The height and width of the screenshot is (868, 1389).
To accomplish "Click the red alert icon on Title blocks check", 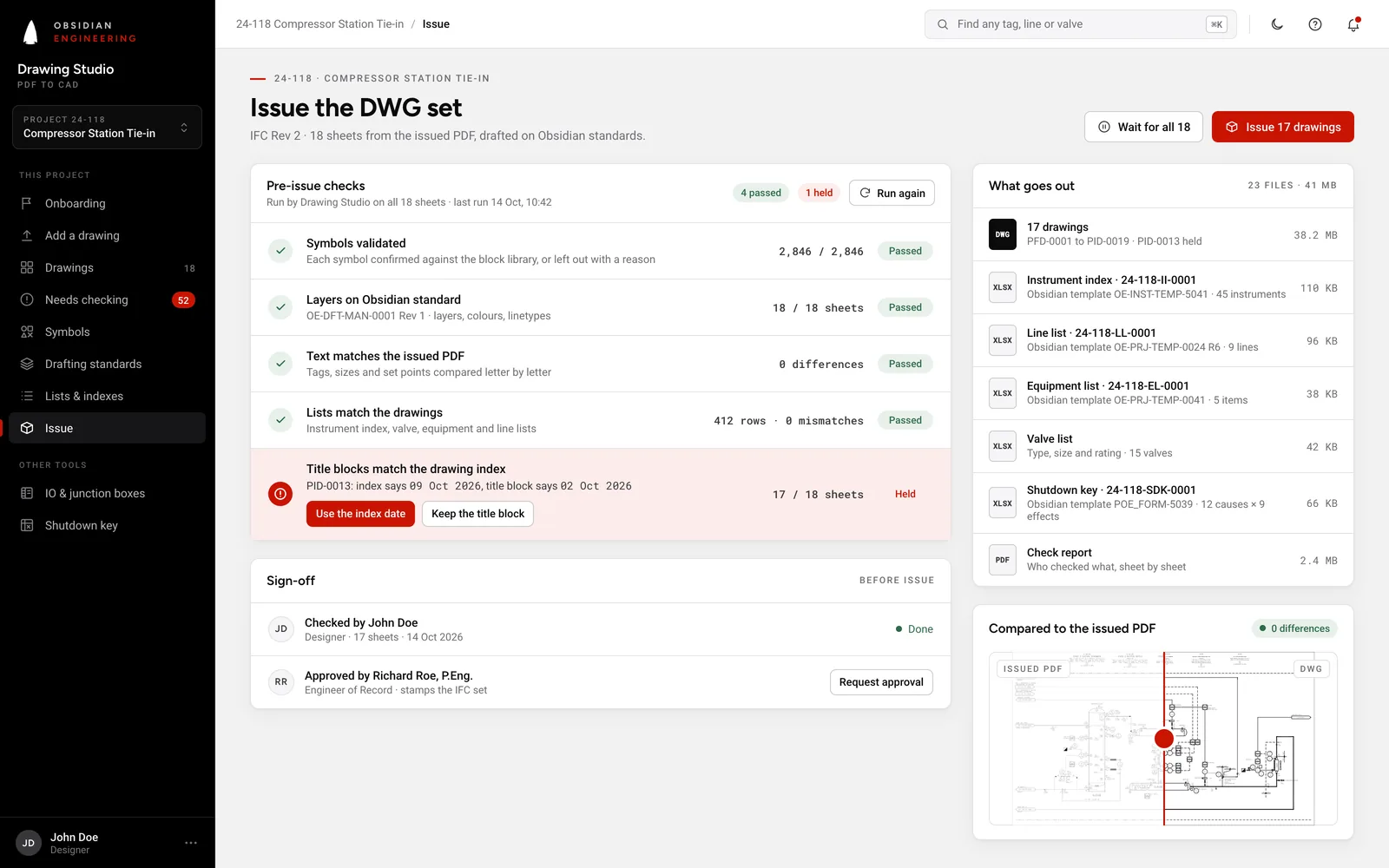I will pos(280,494).
